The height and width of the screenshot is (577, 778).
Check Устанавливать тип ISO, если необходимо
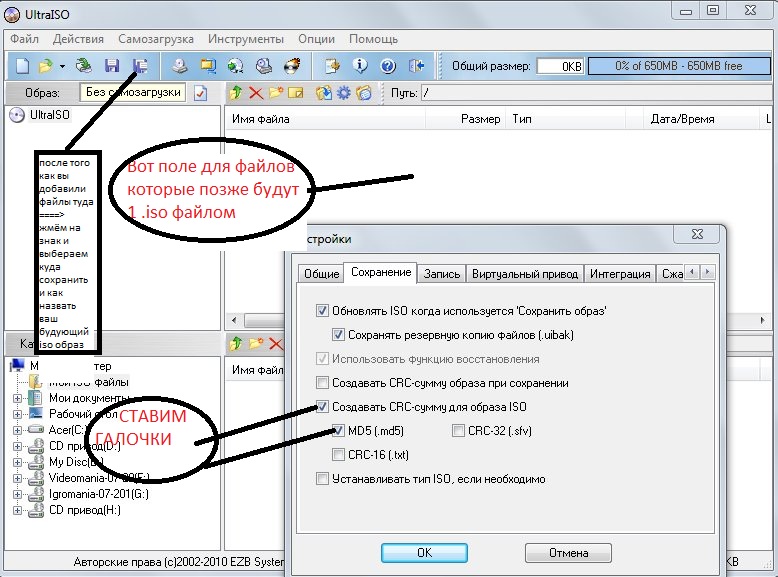(322, 479)
